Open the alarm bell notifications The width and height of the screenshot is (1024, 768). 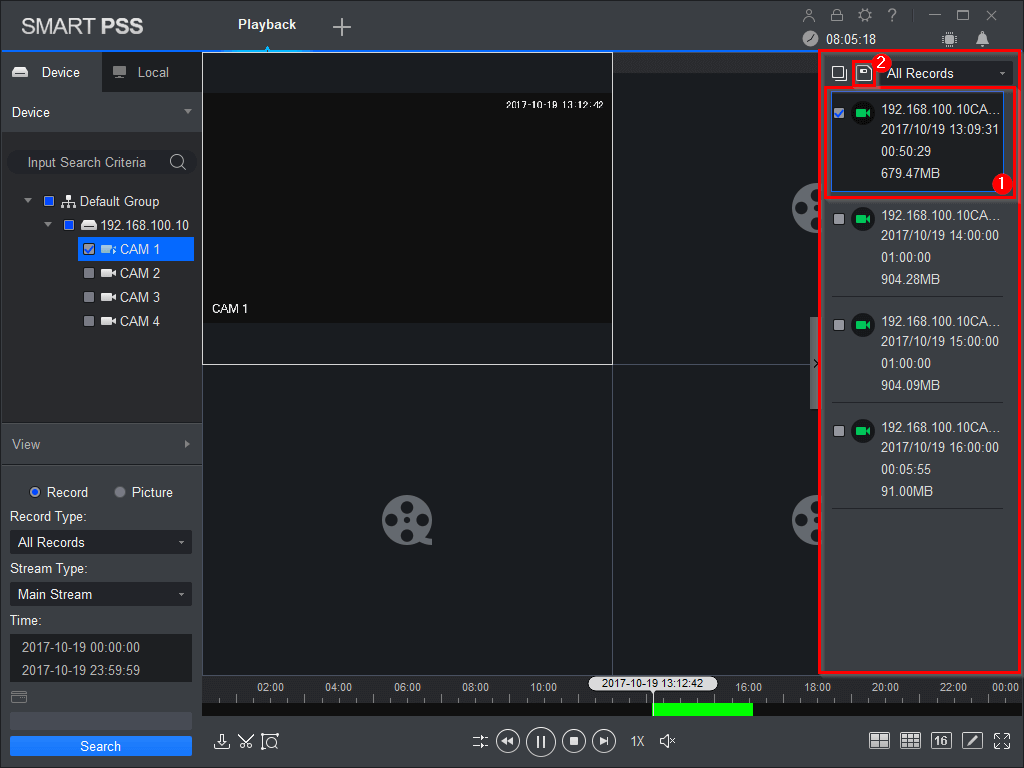[982, 39]
